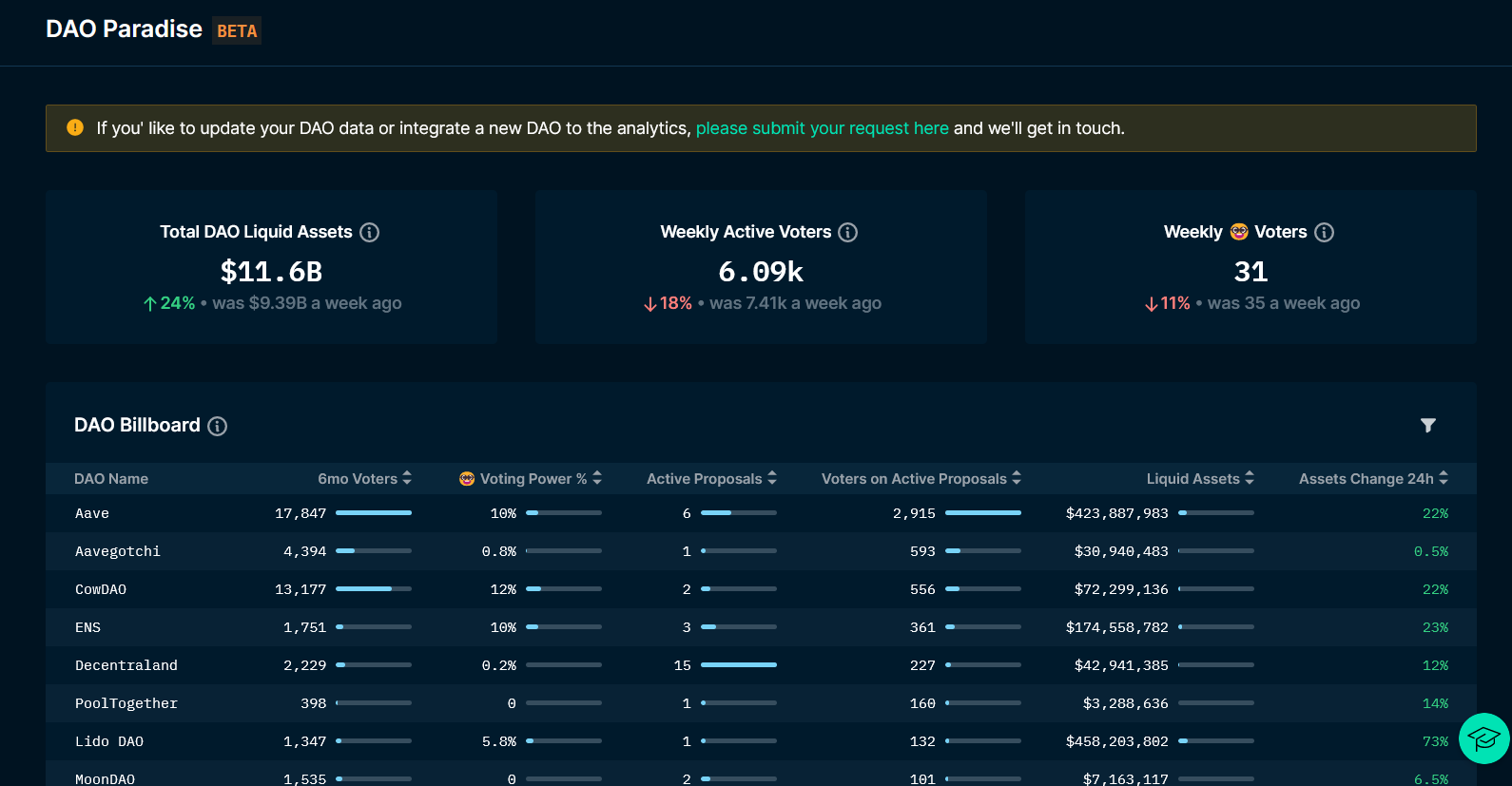Click Aave's voters on active proposals bar

(983, 513)
